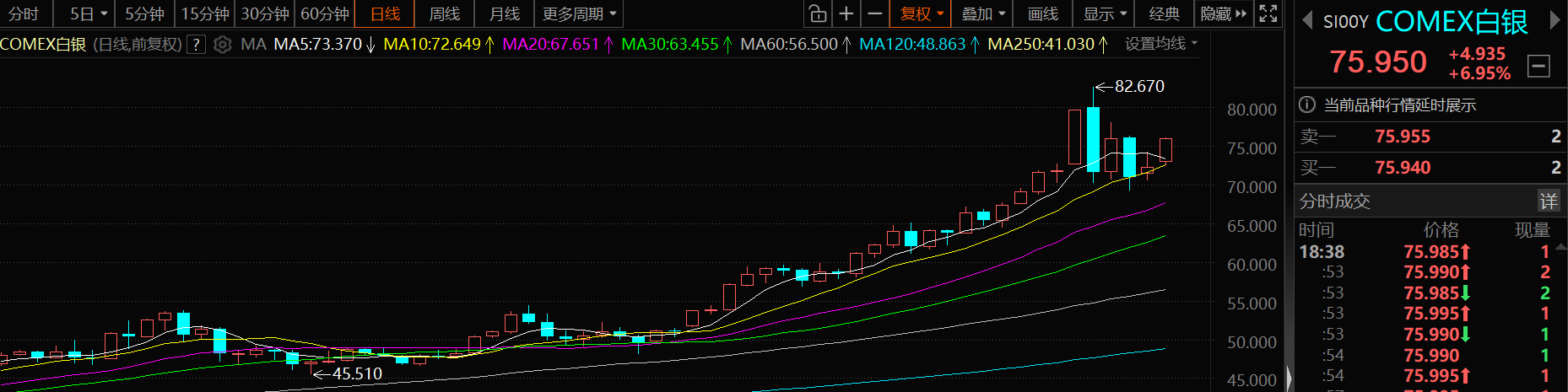1568x392 pixels.
Task: Hide side panel using 隐藏 button
Action: tap(1223, 13)
